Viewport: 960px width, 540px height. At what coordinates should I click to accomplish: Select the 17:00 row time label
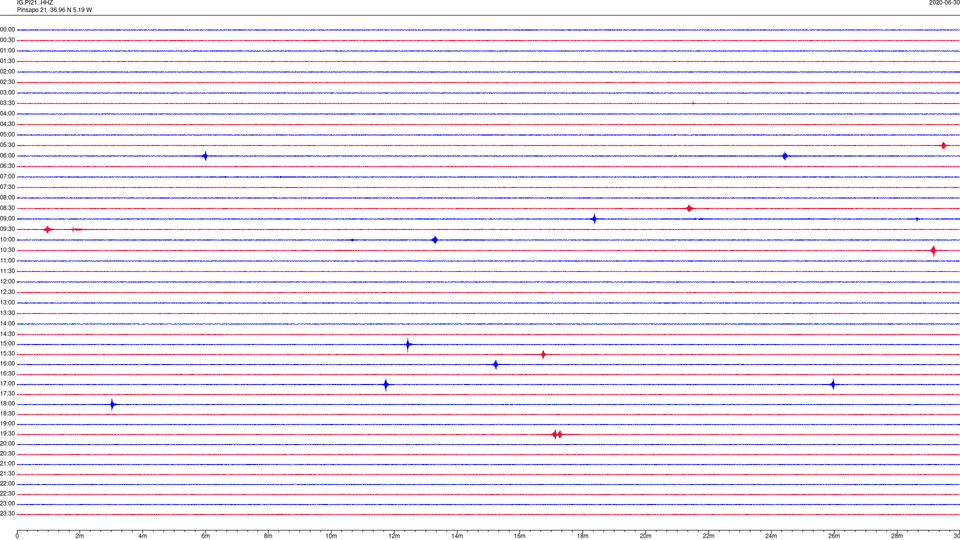pyautogui.click(x=7, y=384)
